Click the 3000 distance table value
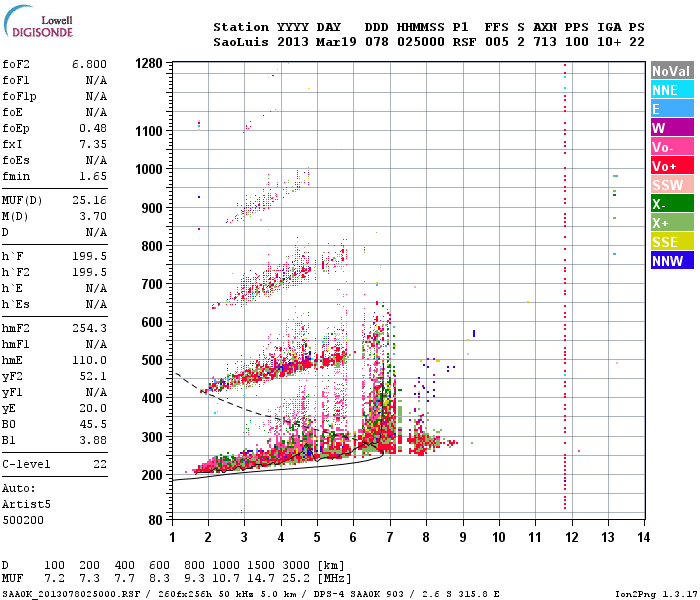This screenshot has width=700, height=600. (x=296, y=565)
